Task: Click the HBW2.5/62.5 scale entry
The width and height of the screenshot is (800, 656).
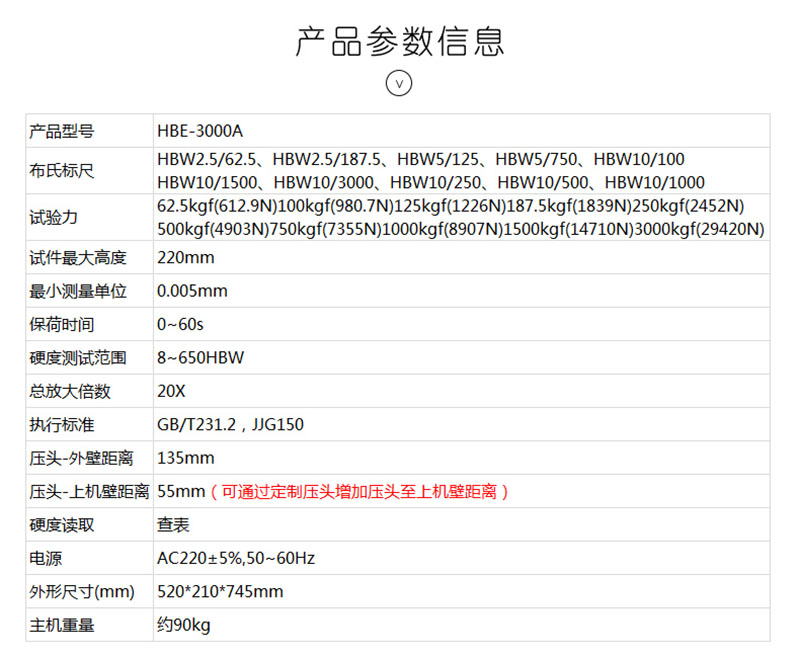Action: click(207, 160)
